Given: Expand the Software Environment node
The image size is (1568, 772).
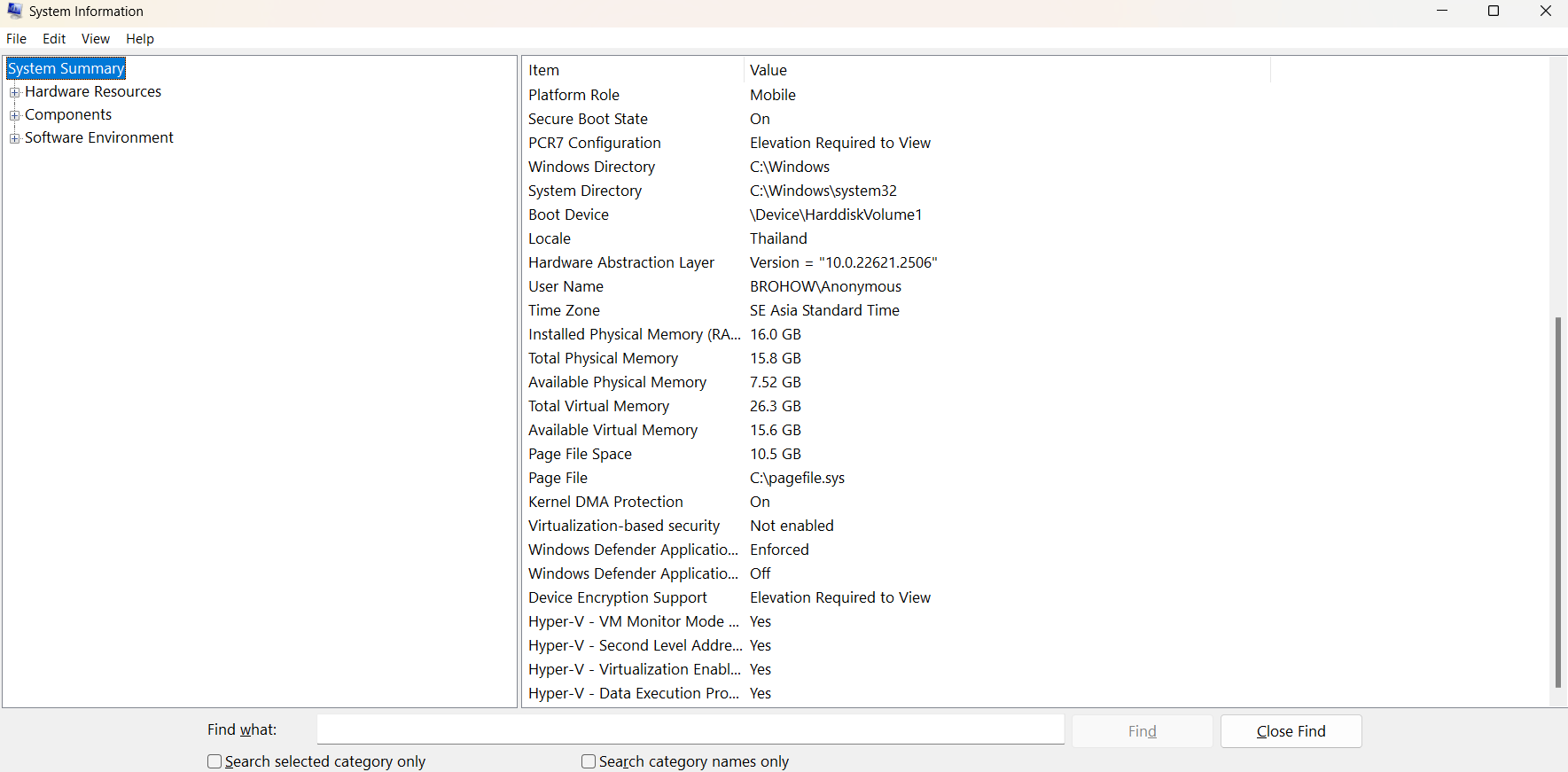Looking at the screenshot, I should [x=14, y=138].
